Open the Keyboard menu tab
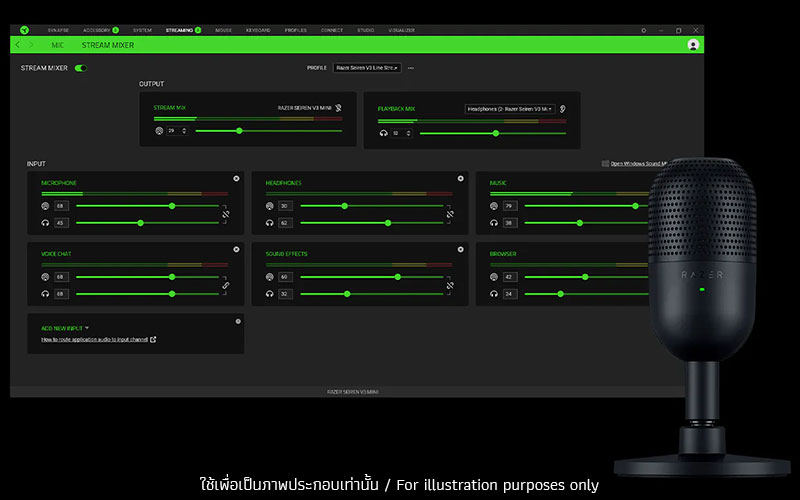The image size is (800, 500). coord(258,30)
